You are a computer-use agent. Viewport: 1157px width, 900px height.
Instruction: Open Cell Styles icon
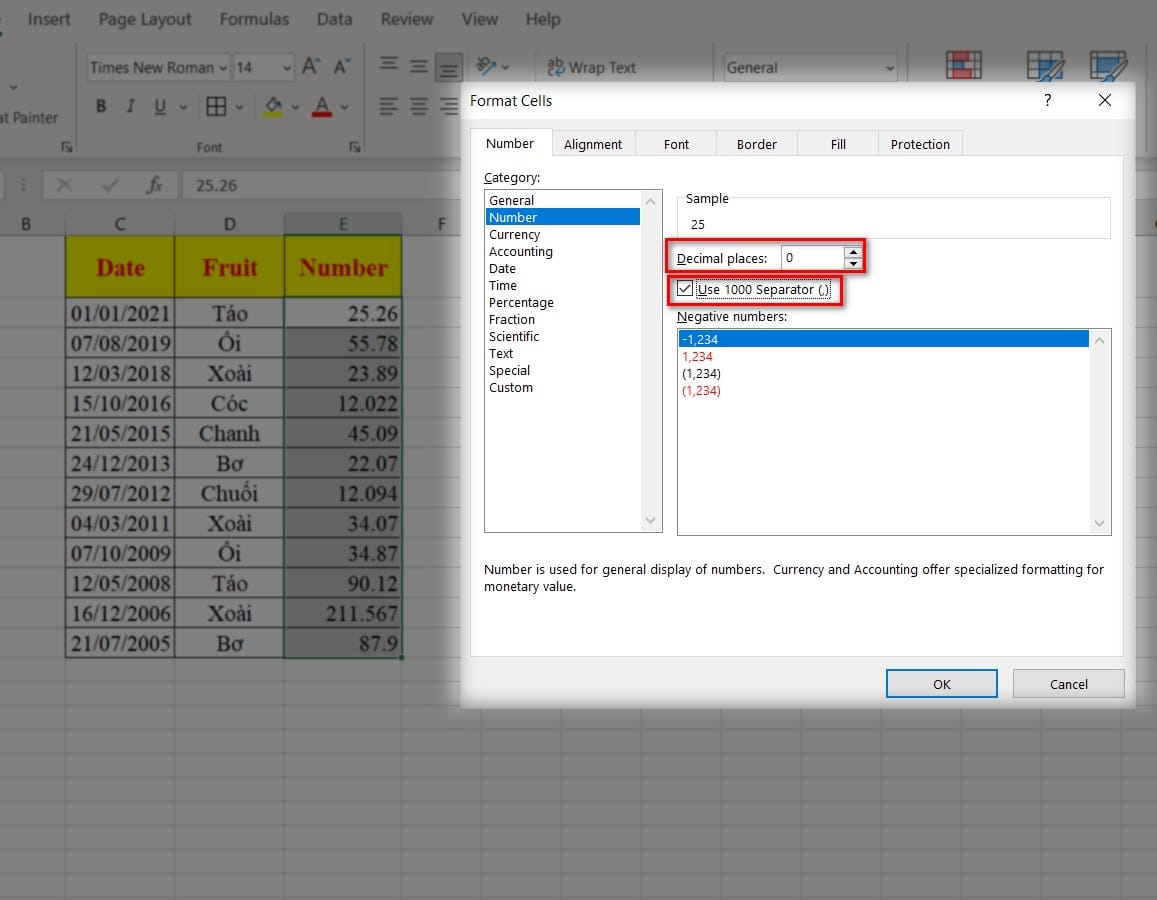1108,65
